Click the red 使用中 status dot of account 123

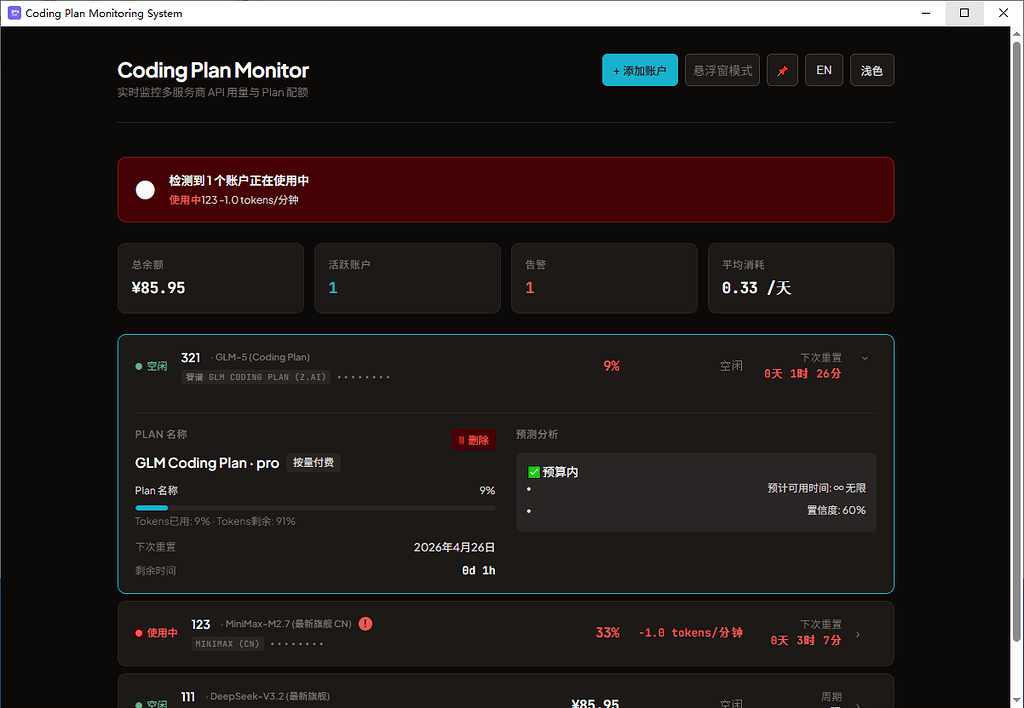(x=138, y=633)
